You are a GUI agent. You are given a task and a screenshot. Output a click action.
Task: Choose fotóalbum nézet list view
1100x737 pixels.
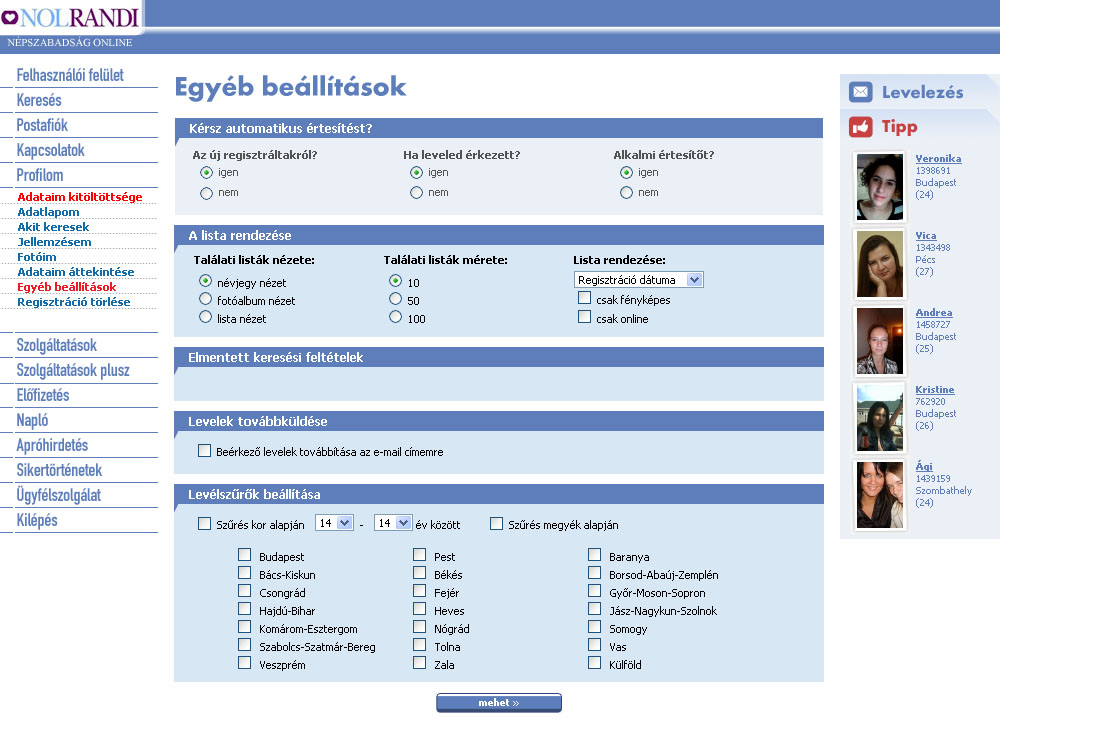[206, 299]
